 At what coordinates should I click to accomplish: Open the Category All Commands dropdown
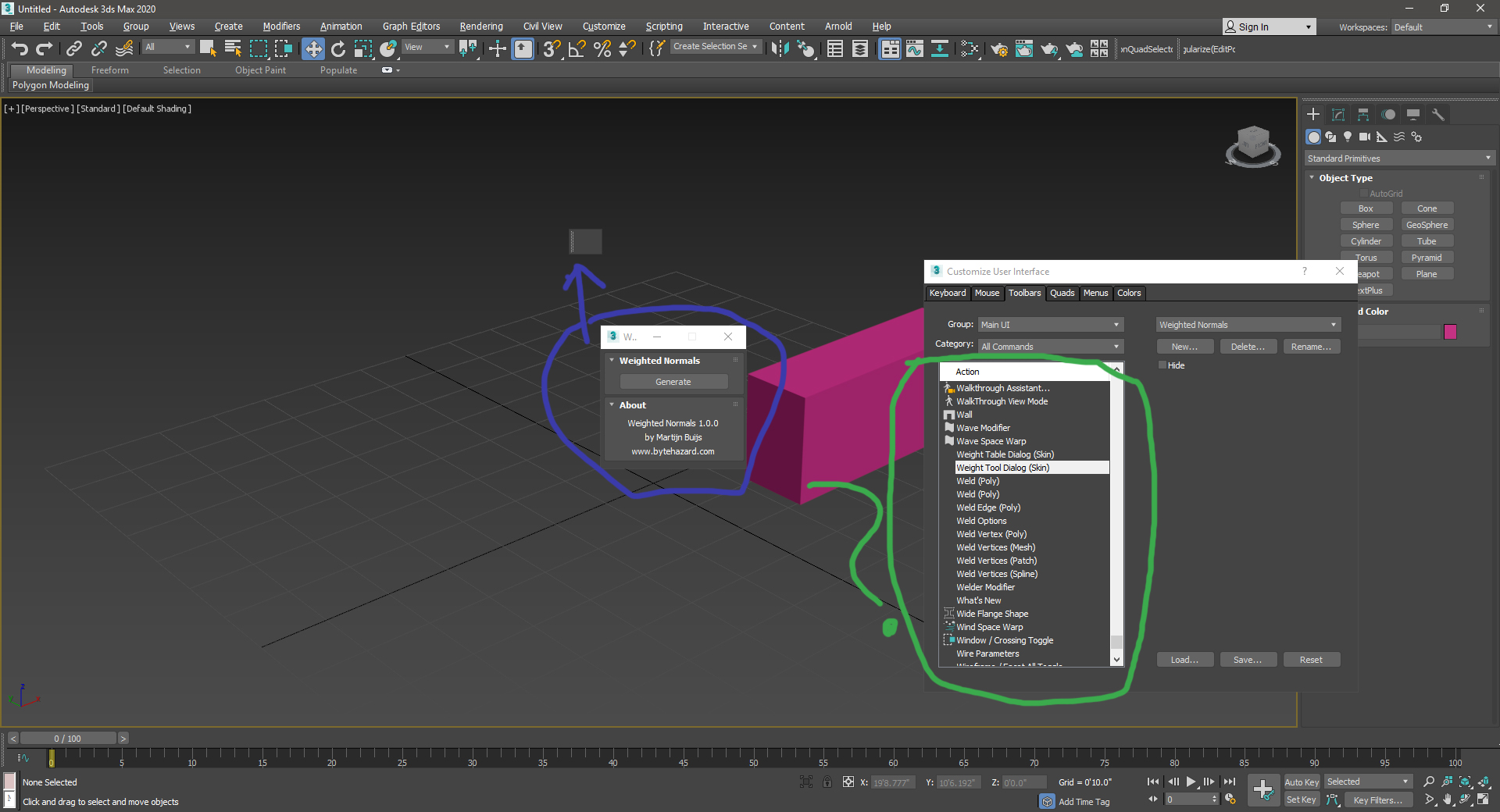point(1050,347)
